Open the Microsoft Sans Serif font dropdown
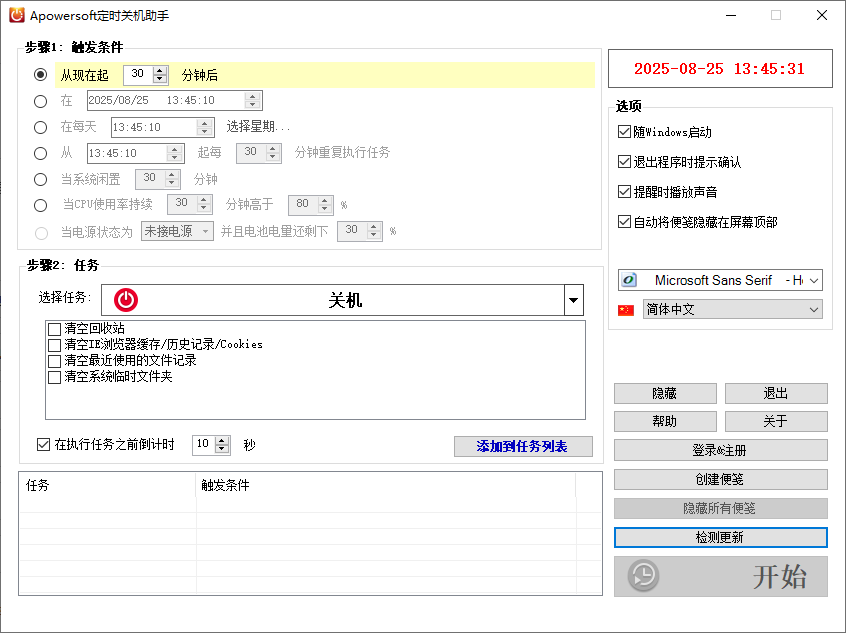 814,281
